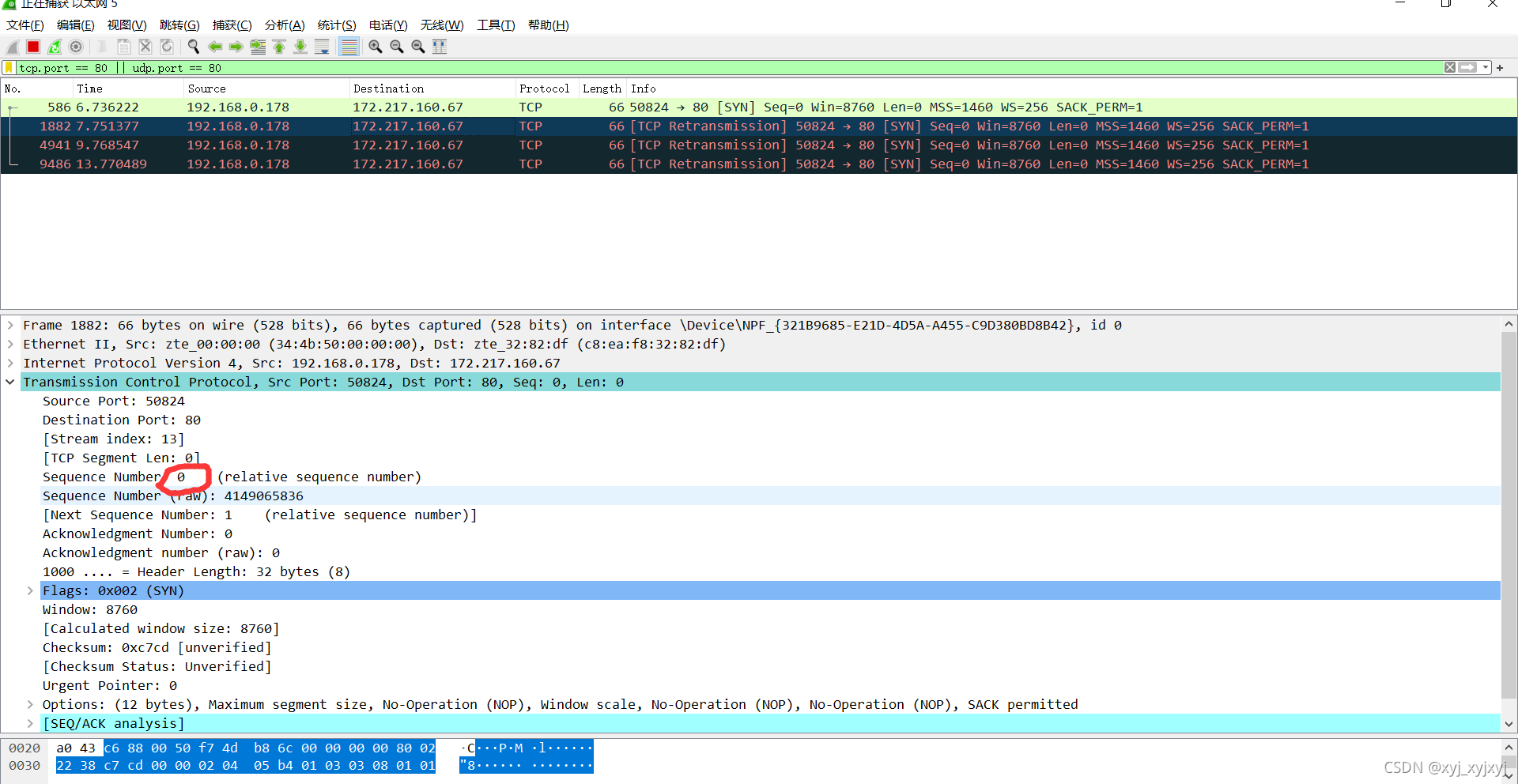Image resolution: width=1518 pixels, height=784 pixels.
Task: Sort by Info column header
Action: tap(1072, 89)
